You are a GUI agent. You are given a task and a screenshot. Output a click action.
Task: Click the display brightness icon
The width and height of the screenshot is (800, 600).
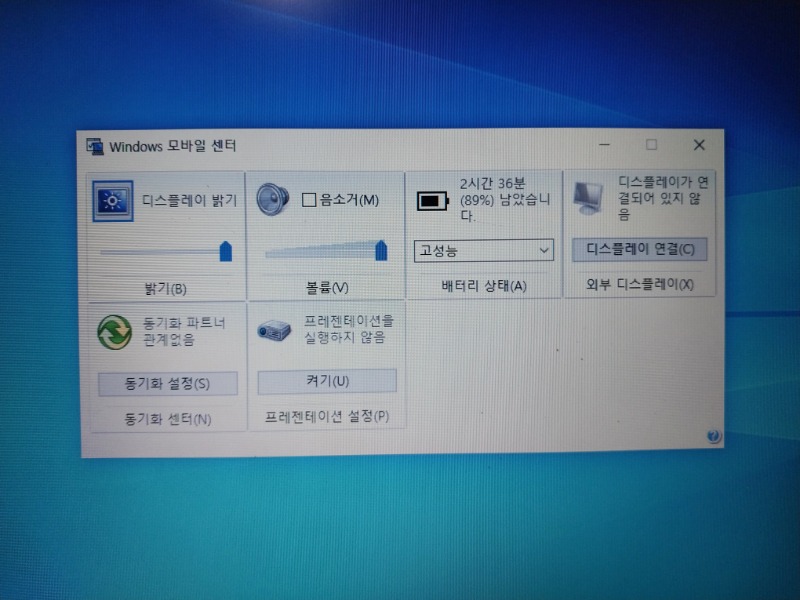pyautogui.click(x=113, y=201)
